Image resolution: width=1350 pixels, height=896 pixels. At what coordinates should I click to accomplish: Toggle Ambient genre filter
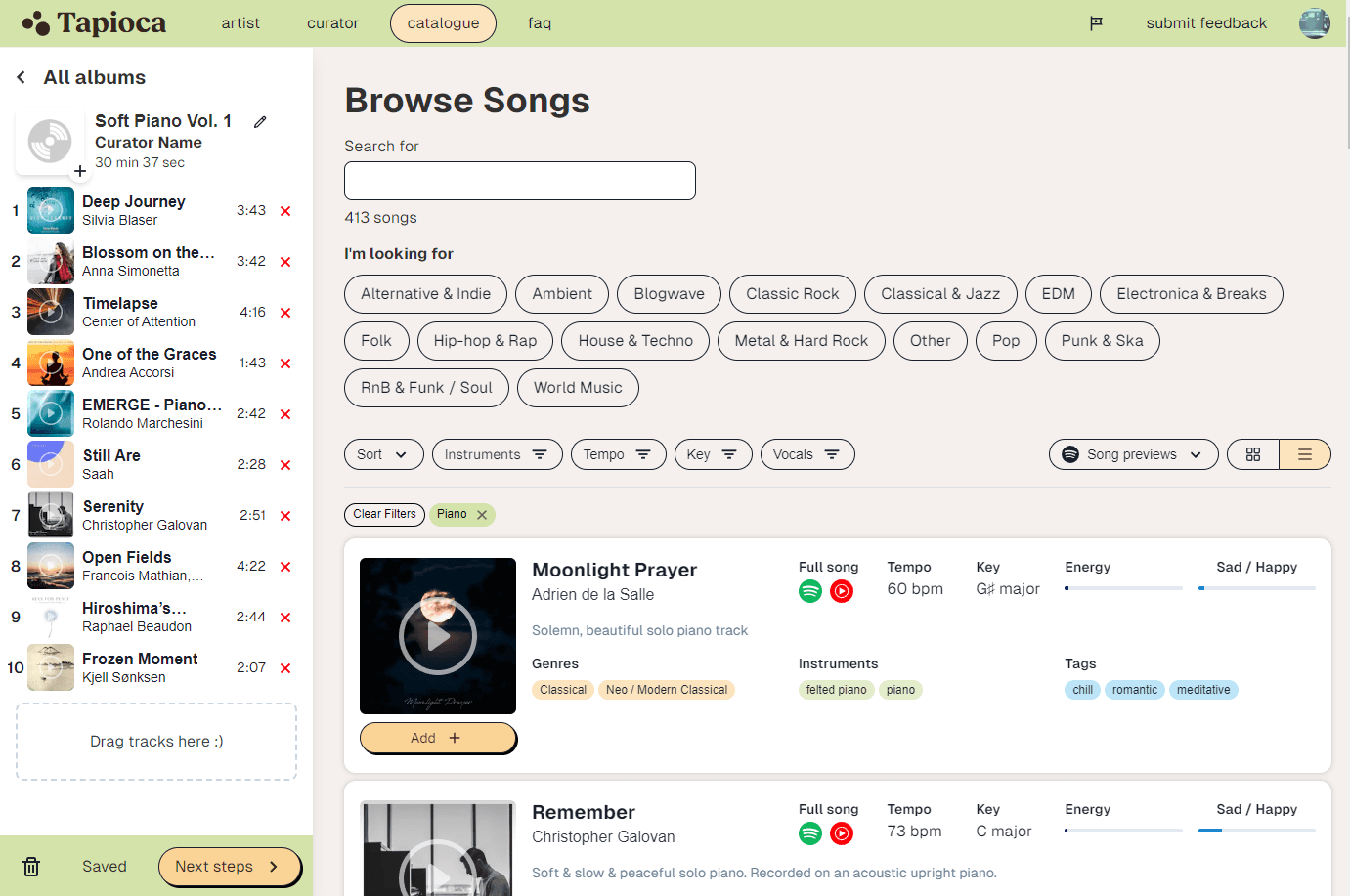562,294
